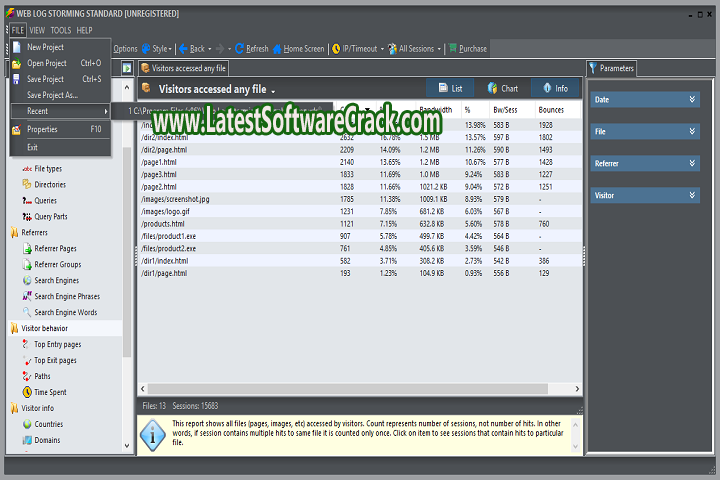Click the File types icon in sidebar
720x480 pixels.
(27, 169)
